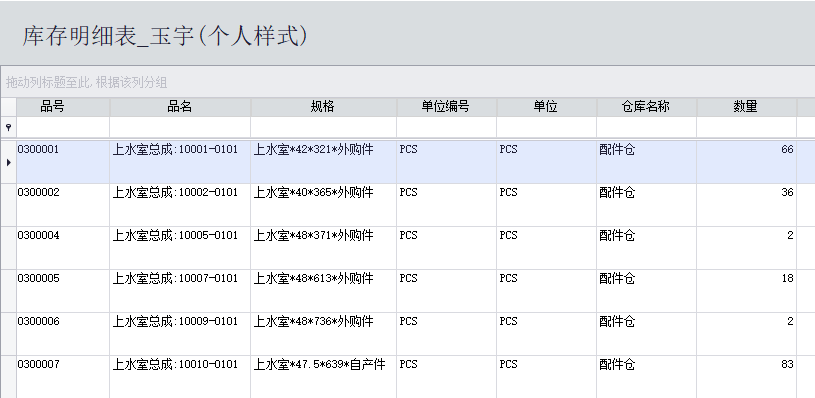The height and width of the screenshot is (398, 815).
Task: Click the 品号 filter input cell
Action: 63,127
